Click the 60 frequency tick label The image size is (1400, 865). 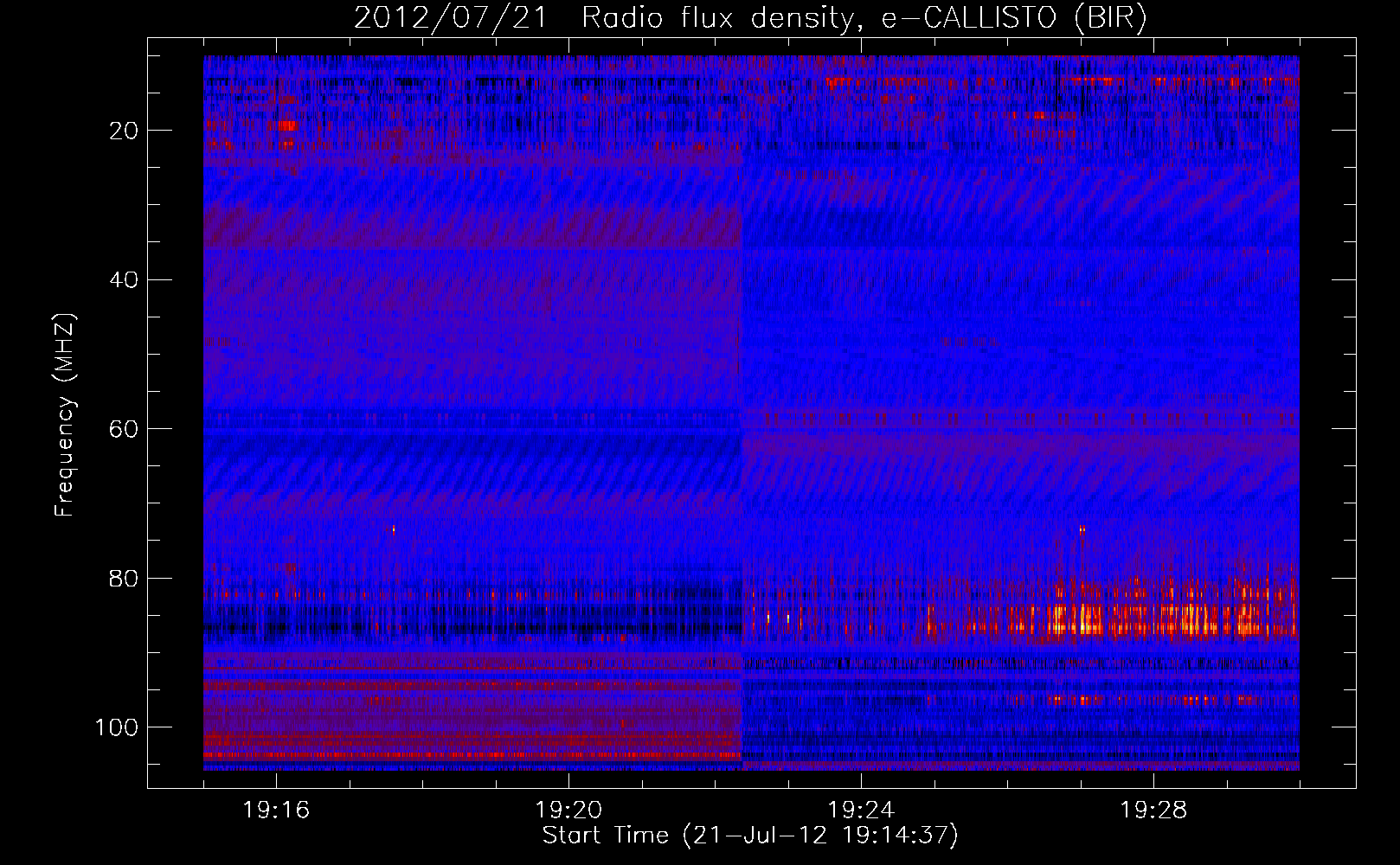[x=125, y=429]
